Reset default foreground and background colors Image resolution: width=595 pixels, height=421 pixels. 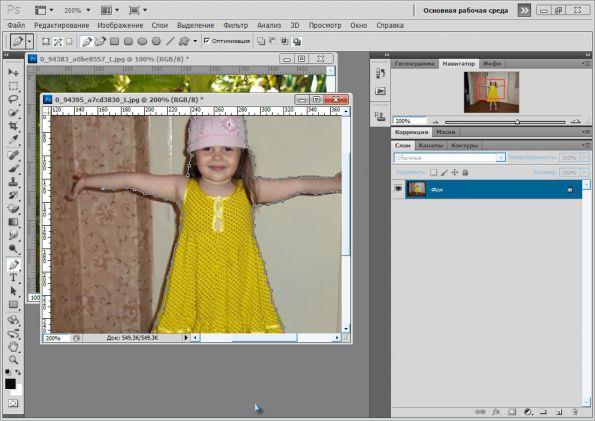(x=8, y=372)
